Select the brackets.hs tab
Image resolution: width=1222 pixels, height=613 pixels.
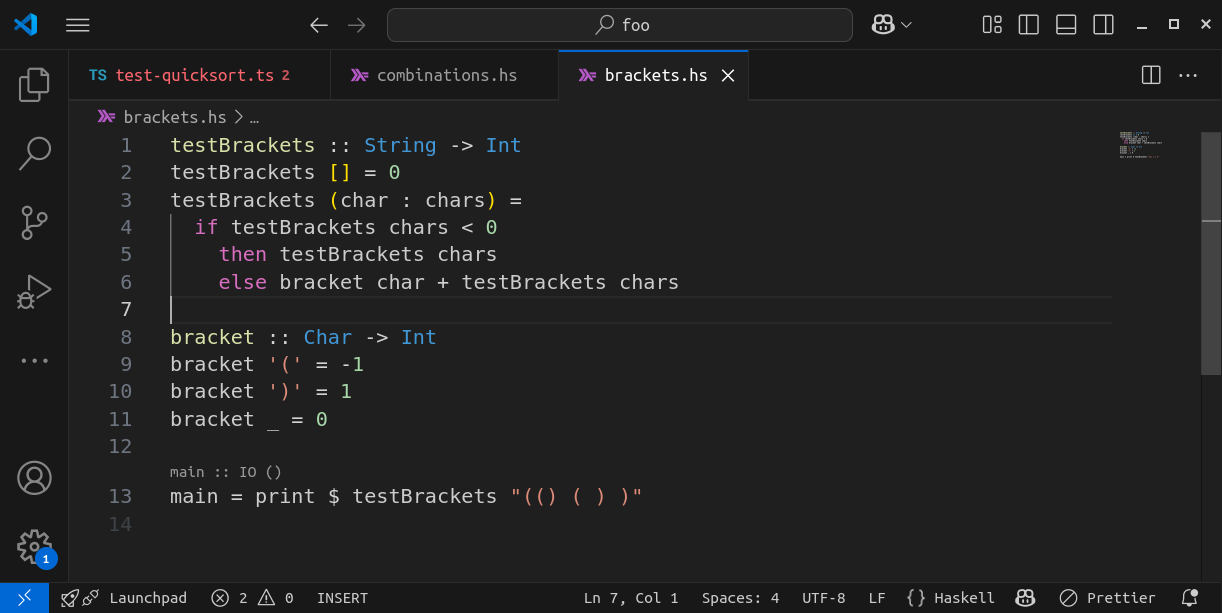654,75
